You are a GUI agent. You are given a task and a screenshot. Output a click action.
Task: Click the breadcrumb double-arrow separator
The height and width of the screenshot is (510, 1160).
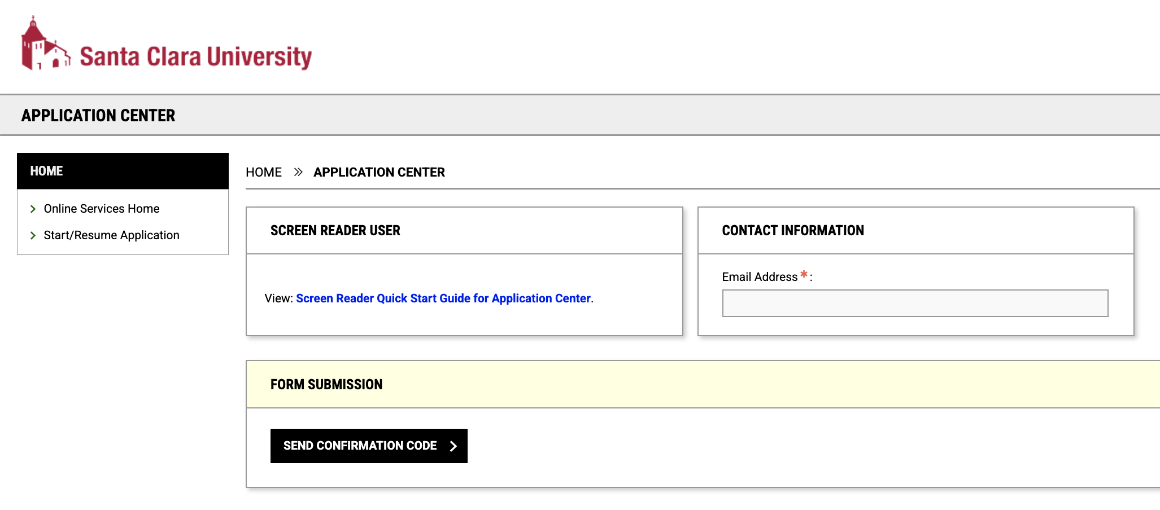(x=298, y=172)
